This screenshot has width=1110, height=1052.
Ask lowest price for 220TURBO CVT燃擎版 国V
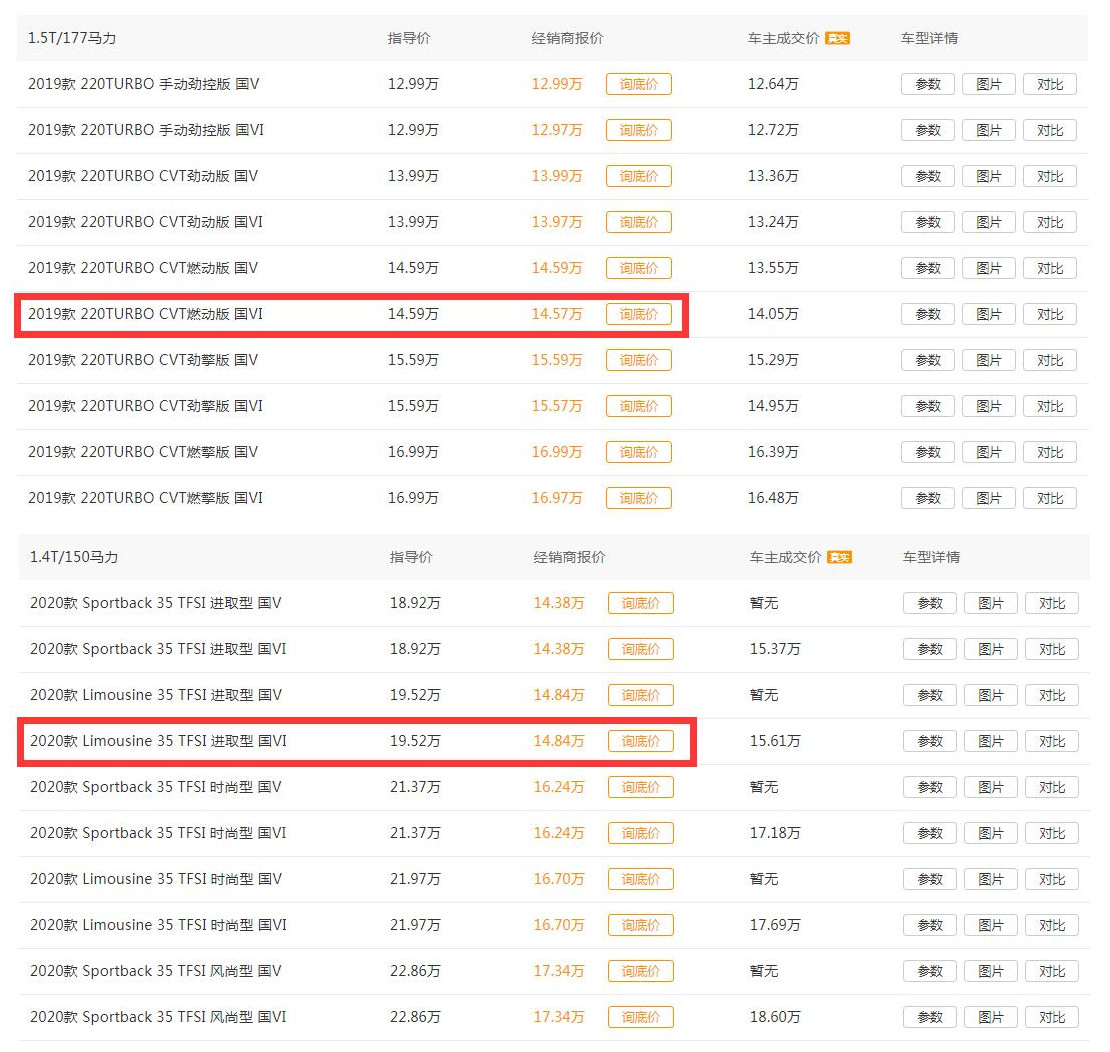tap(639, 452)
